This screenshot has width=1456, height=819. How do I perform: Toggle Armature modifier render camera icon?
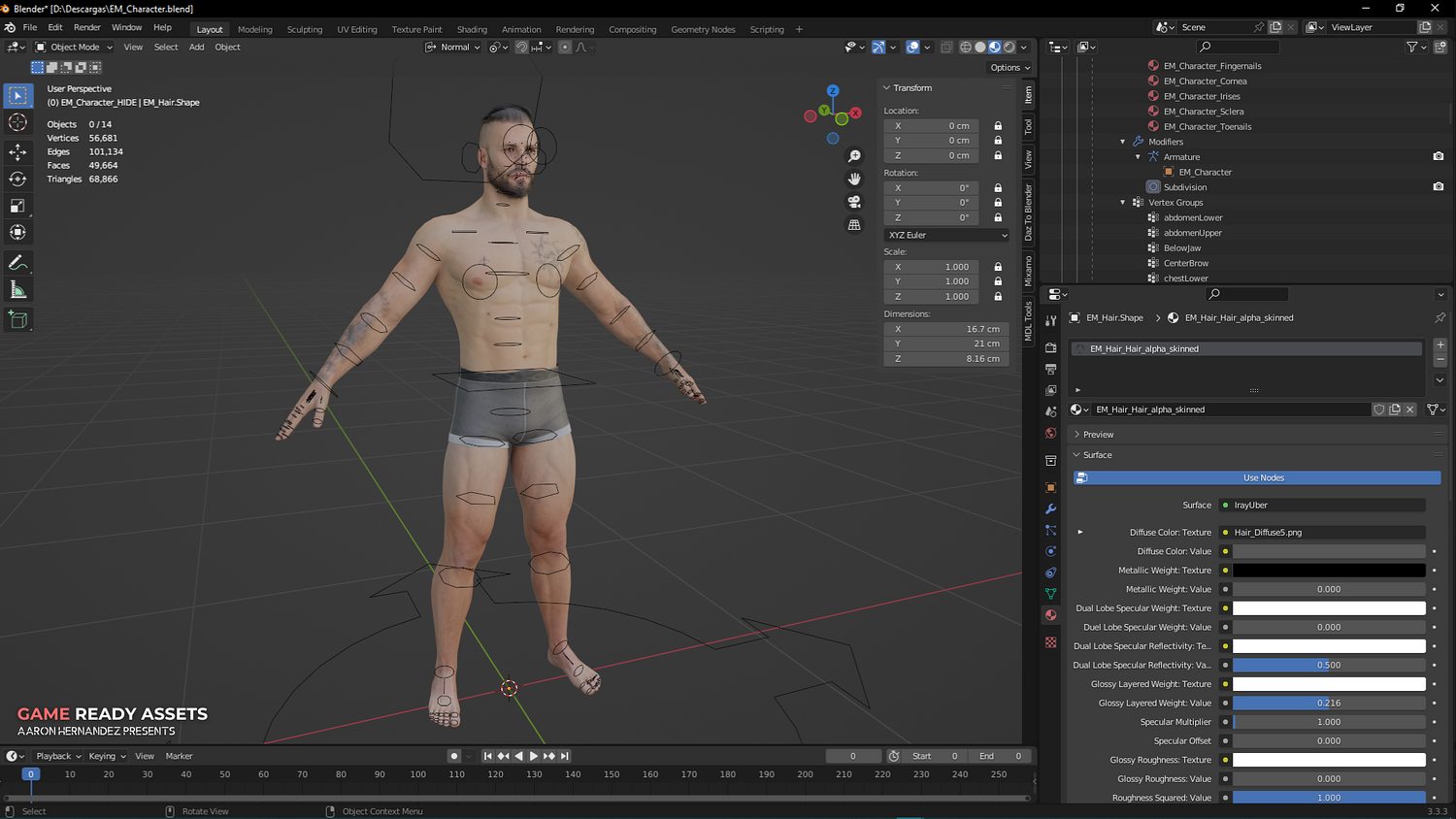click(1439, 156)
